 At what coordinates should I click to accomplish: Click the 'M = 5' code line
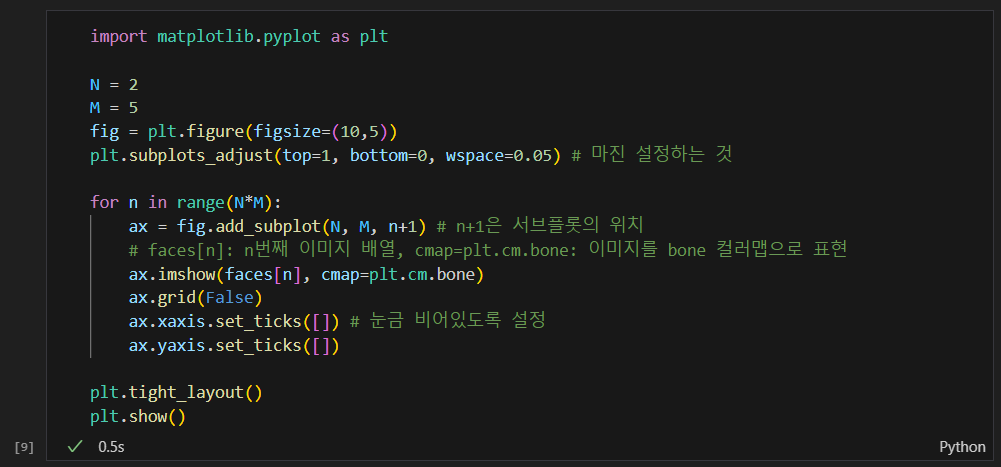tap(114, 108)
